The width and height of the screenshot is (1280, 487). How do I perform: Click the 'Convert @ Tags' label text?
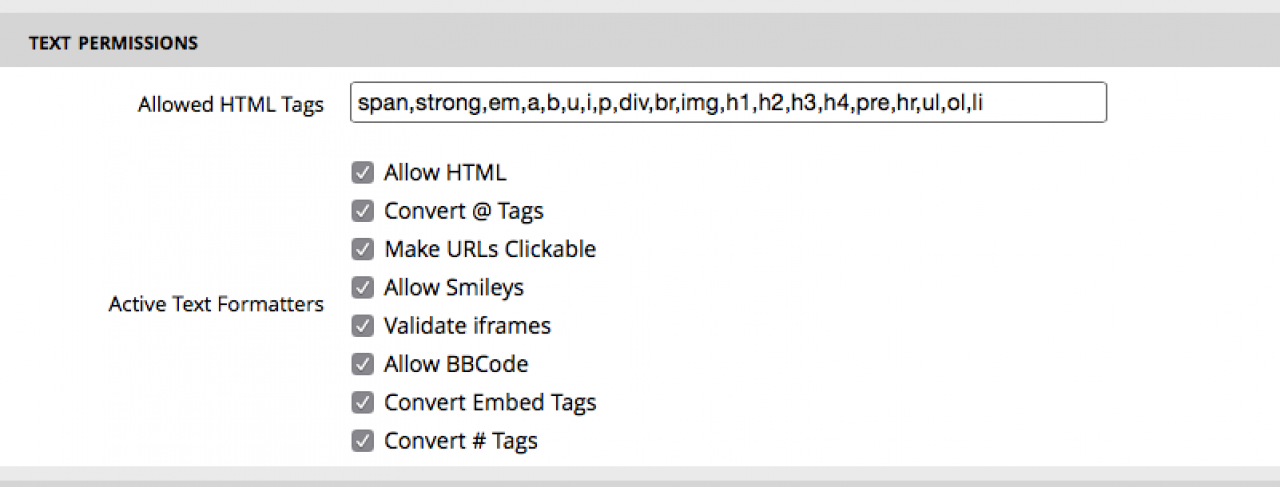point(463,211)
